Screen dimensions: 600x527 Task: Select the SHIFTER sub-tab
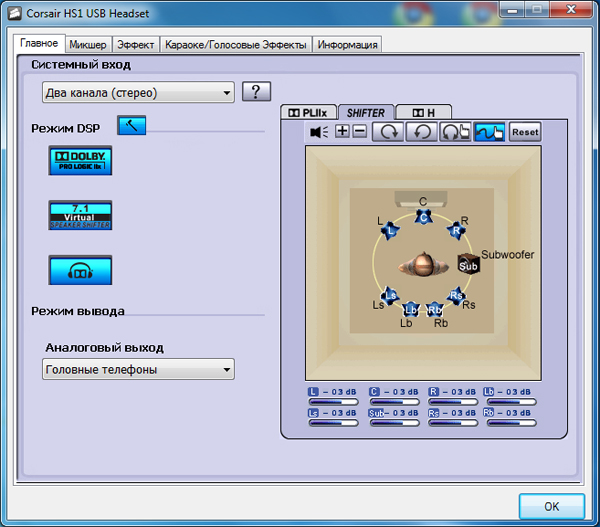coord(366,113)
